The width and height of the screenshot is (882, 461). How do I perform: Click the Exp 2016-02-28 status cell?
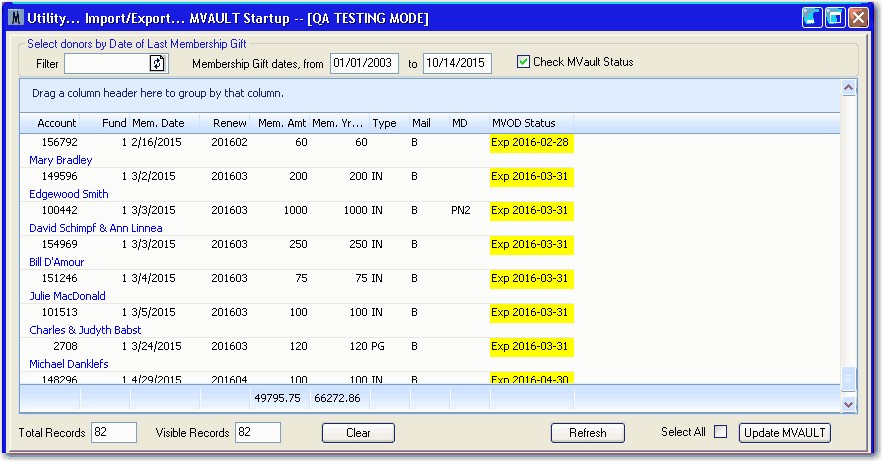click(532, 143)
